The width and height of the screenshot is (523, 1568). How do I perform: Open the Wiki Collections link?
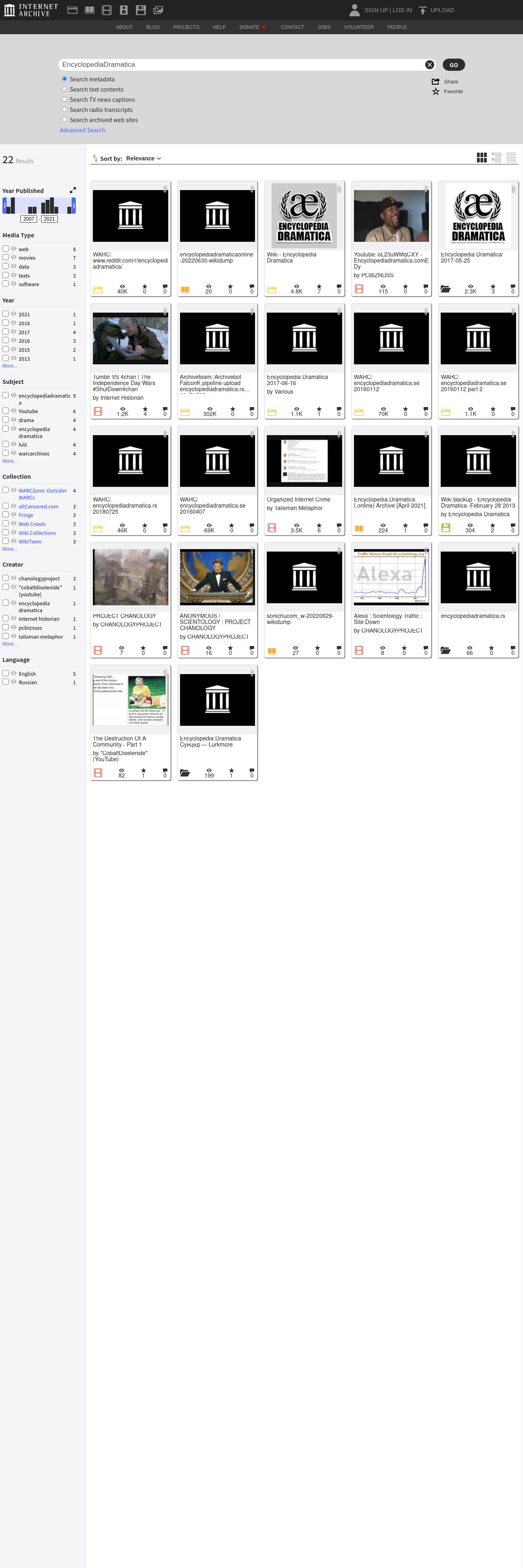pos(37,532)
